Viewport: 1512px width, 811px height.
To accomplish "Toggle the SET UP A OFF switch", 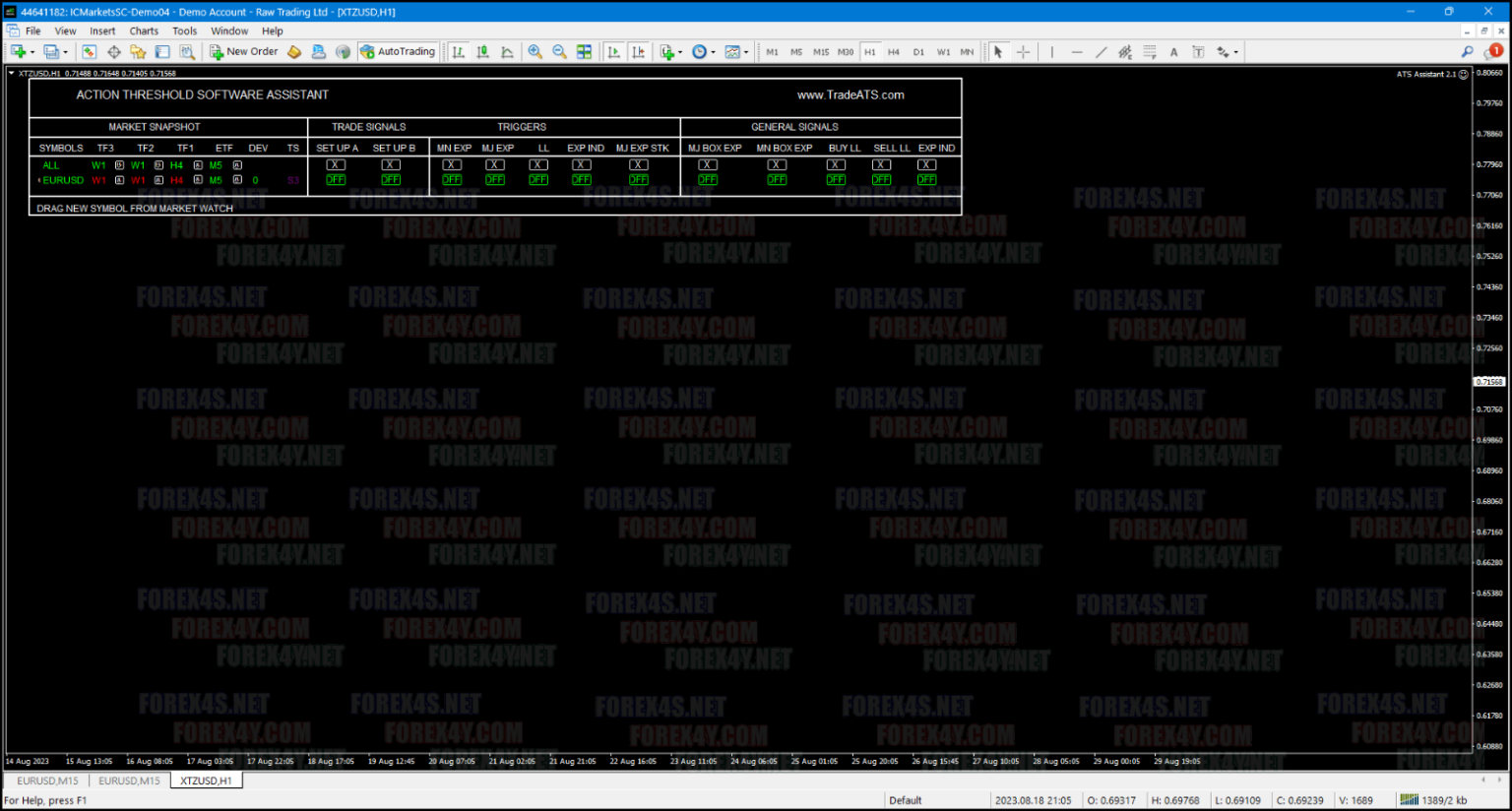I will click(336, 180).
